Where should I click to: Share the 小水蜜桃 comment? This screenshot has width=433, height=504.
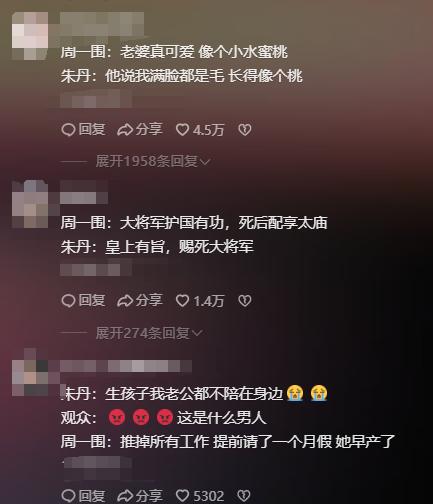pyautogui.click(x=140, y=130)
